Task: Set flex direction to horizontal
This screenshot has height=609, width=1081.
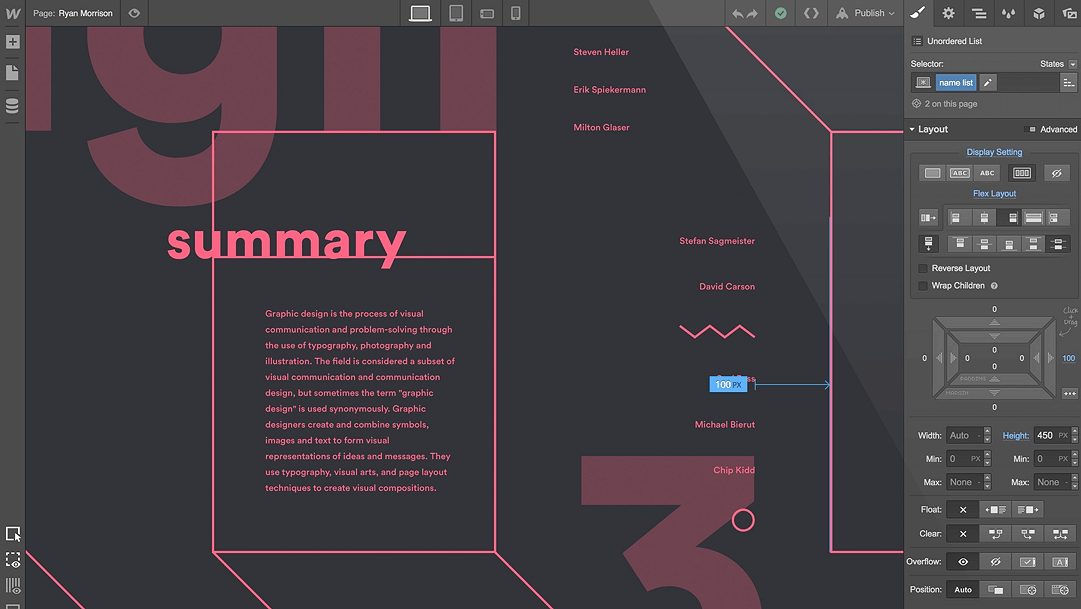Action: 928,218
